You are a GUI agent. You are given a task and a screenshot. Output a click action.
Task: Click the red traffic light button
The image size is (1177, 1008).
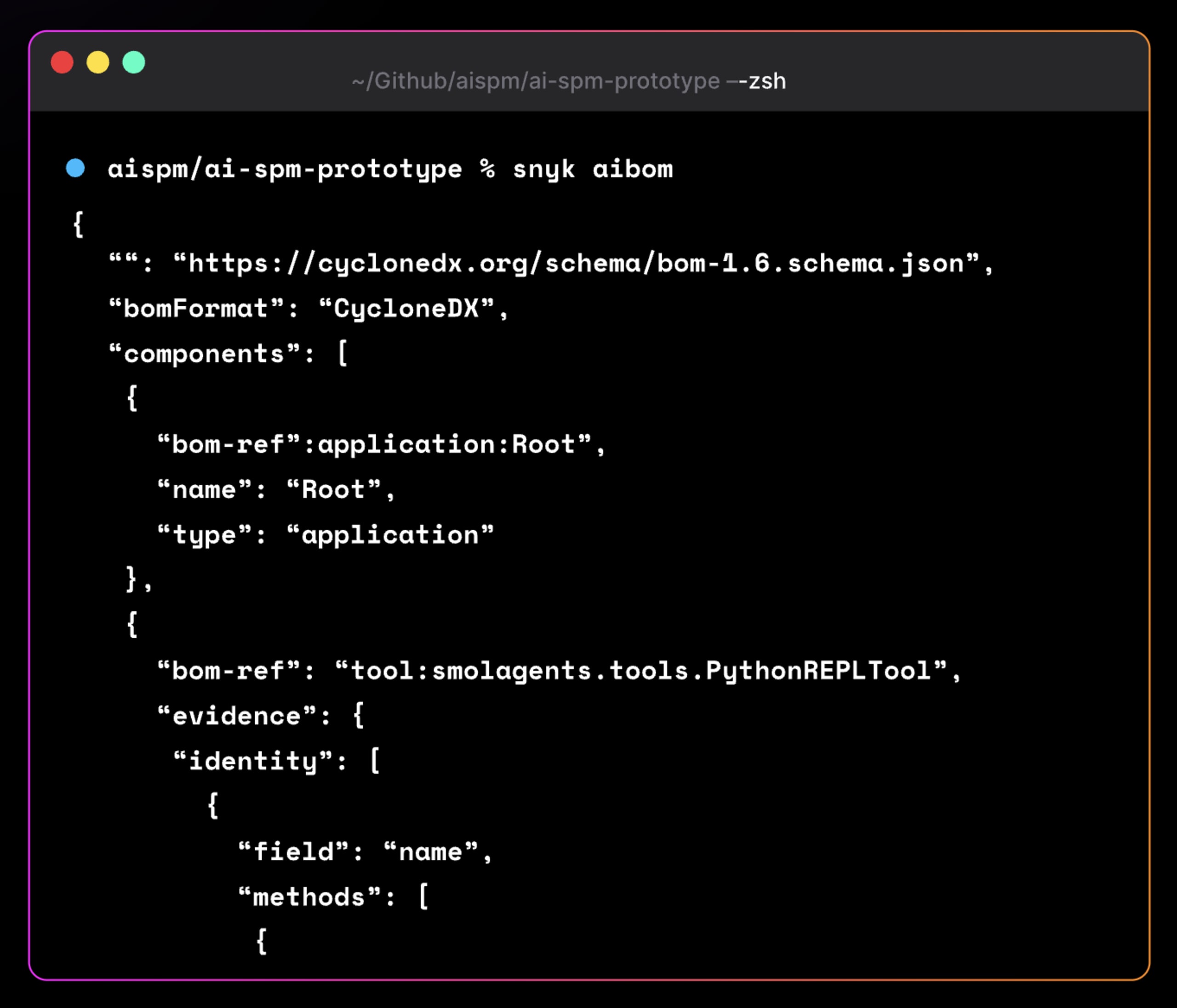63,63
